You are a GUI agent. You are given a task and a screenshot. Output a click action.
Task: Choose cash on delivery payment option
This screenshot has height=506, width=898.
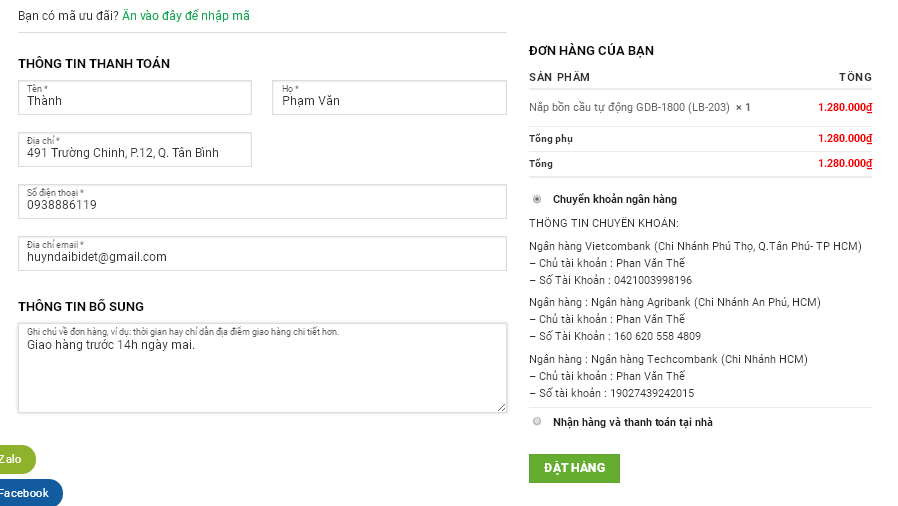click(x=537, y=421)
